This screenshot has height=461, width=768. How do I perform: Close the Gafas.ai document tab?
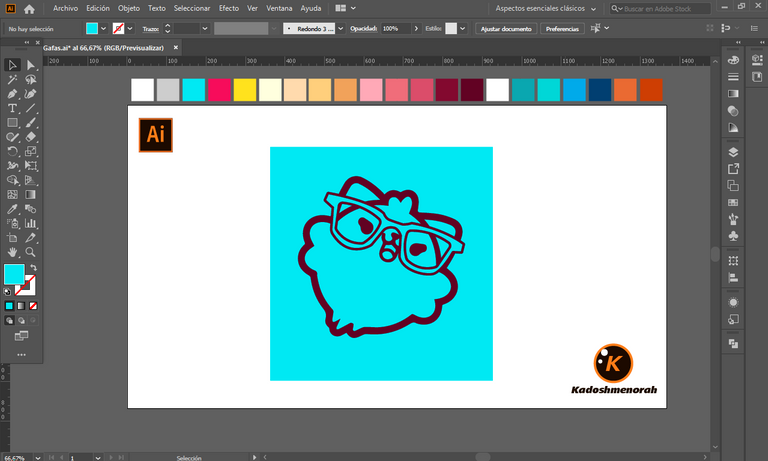[176, 48]
